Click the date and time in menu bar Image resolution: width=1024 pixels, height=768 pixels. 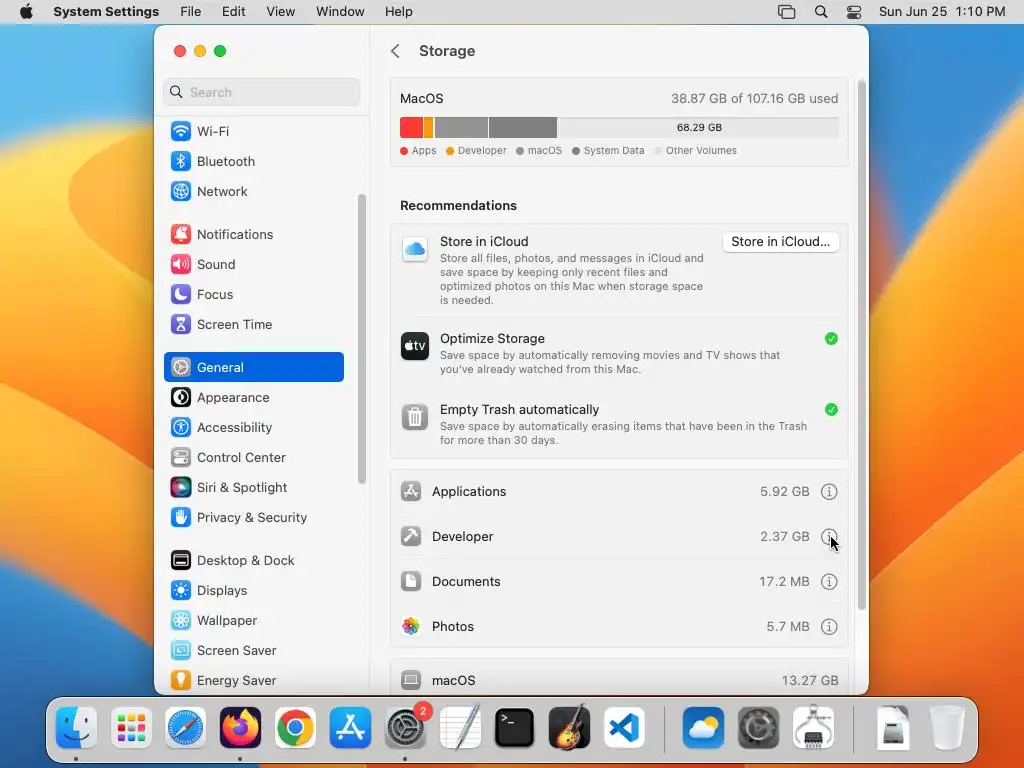[942, 12]
